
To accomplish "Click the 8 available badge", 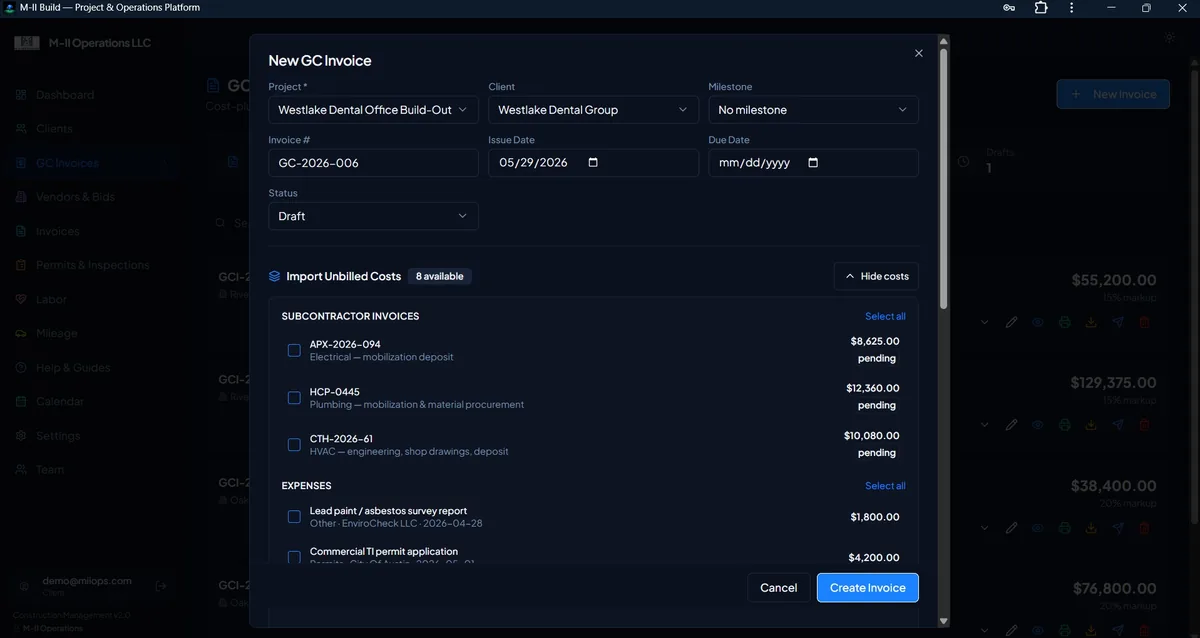I will (440, 276).
